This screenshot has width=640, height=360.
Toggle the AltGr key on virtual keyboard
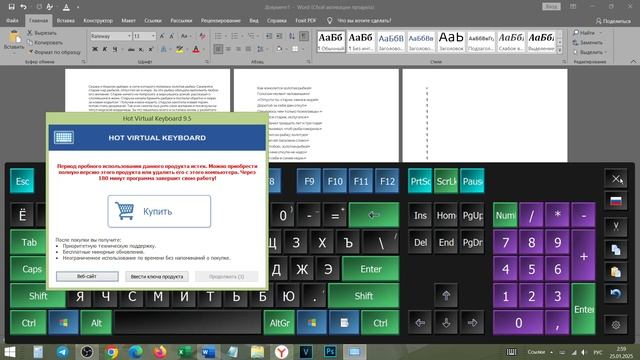[279, 323]
